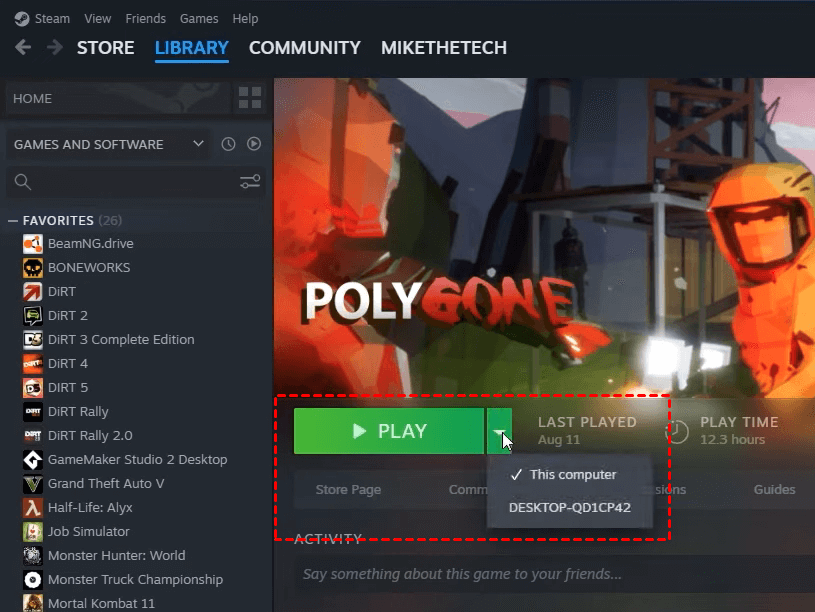
Task: Click the Mortal Kombat 11 icon
Action: click(x=33, y=603)
